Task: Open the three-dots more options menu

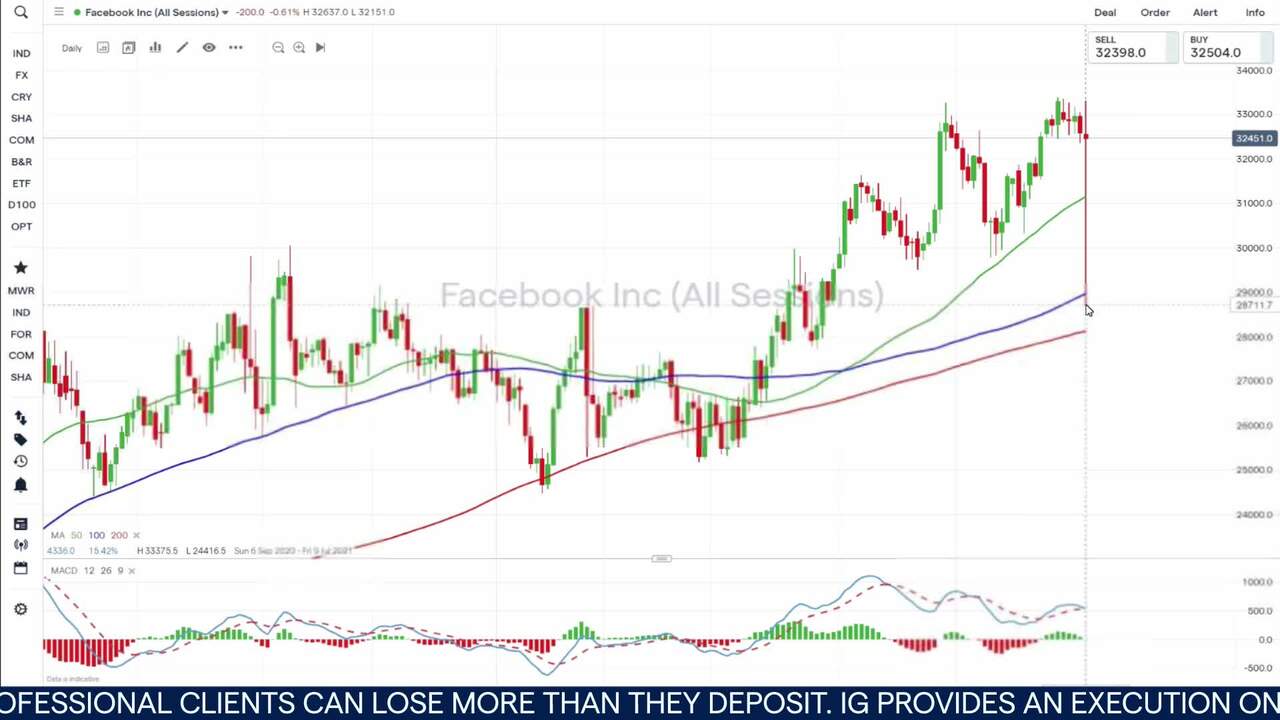Action: pos(236,48)
